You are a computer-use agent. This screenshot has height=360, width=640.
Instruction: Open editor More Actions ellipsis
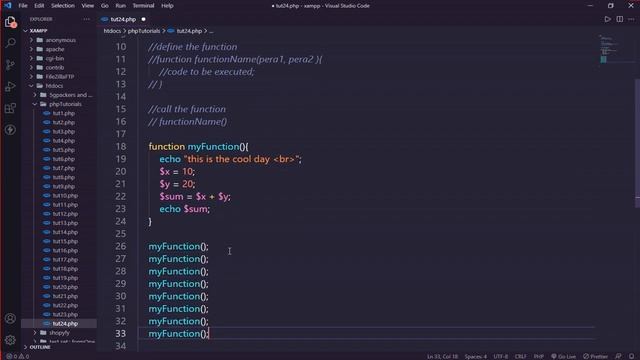tap(631, 19)
